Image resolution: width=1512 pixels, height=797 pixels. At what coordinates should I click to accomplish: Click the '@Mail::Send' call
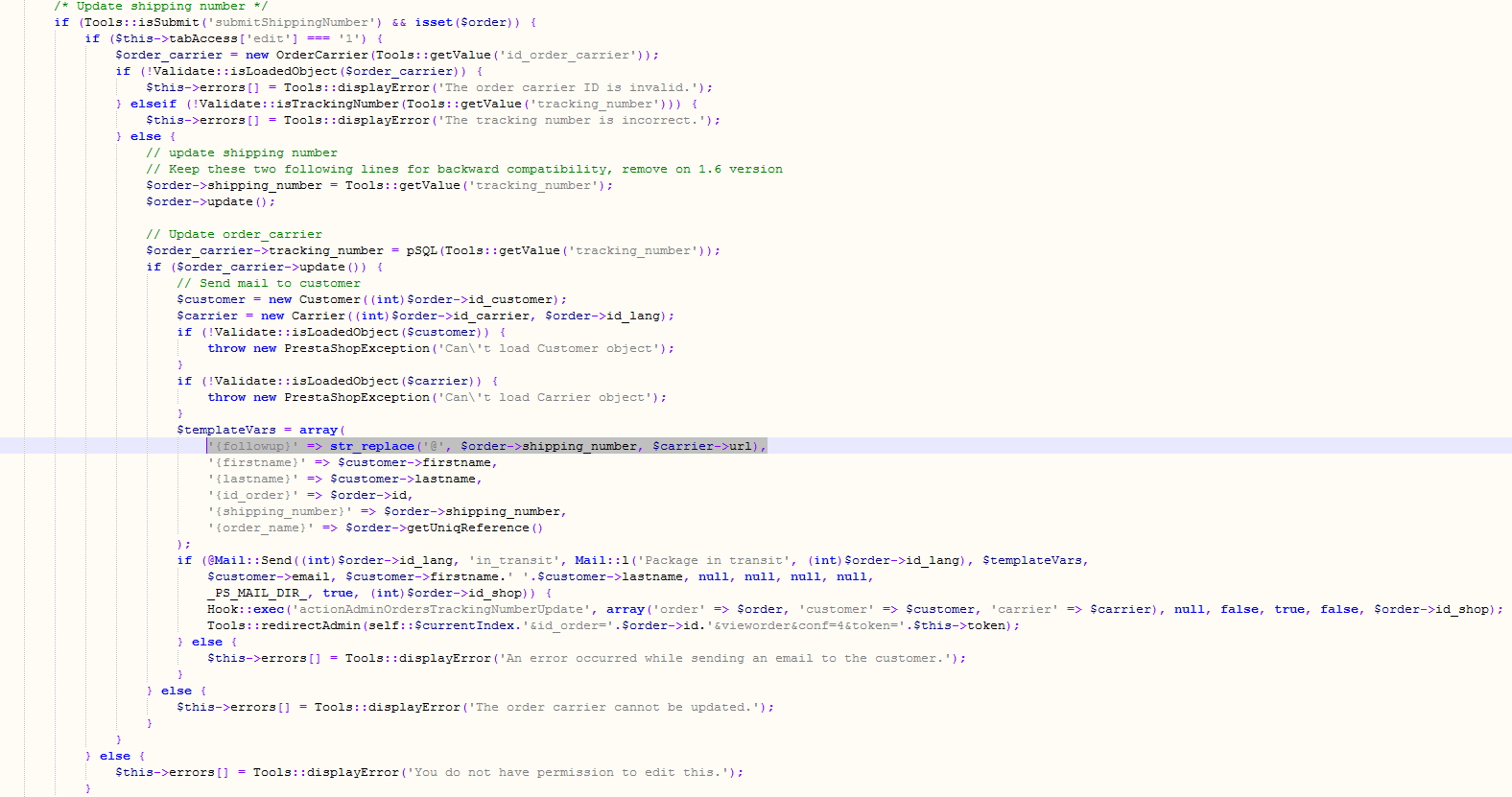248,560
